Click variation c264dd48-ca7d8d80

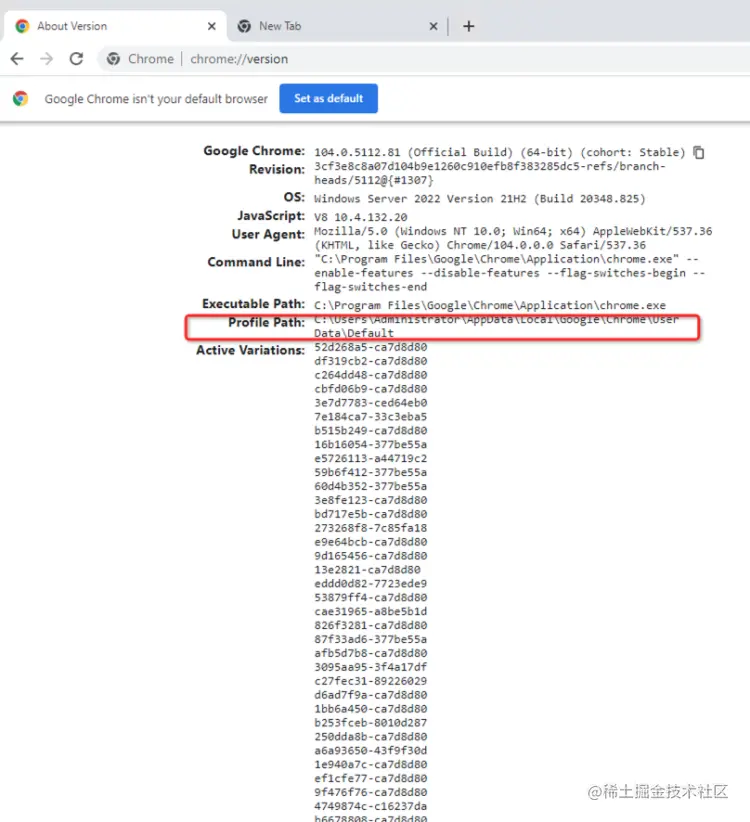click(371, 375)
